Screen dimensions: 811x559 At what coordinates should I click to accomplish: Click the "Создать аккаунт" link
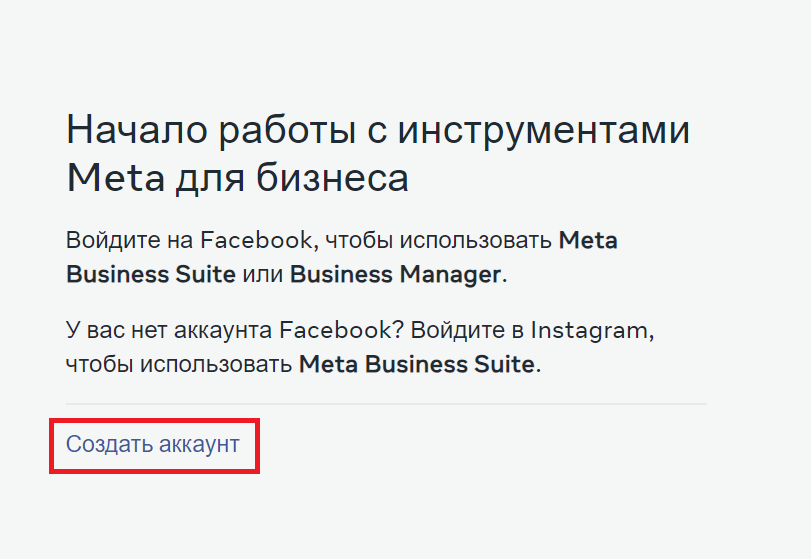click(x=153, y=444)
